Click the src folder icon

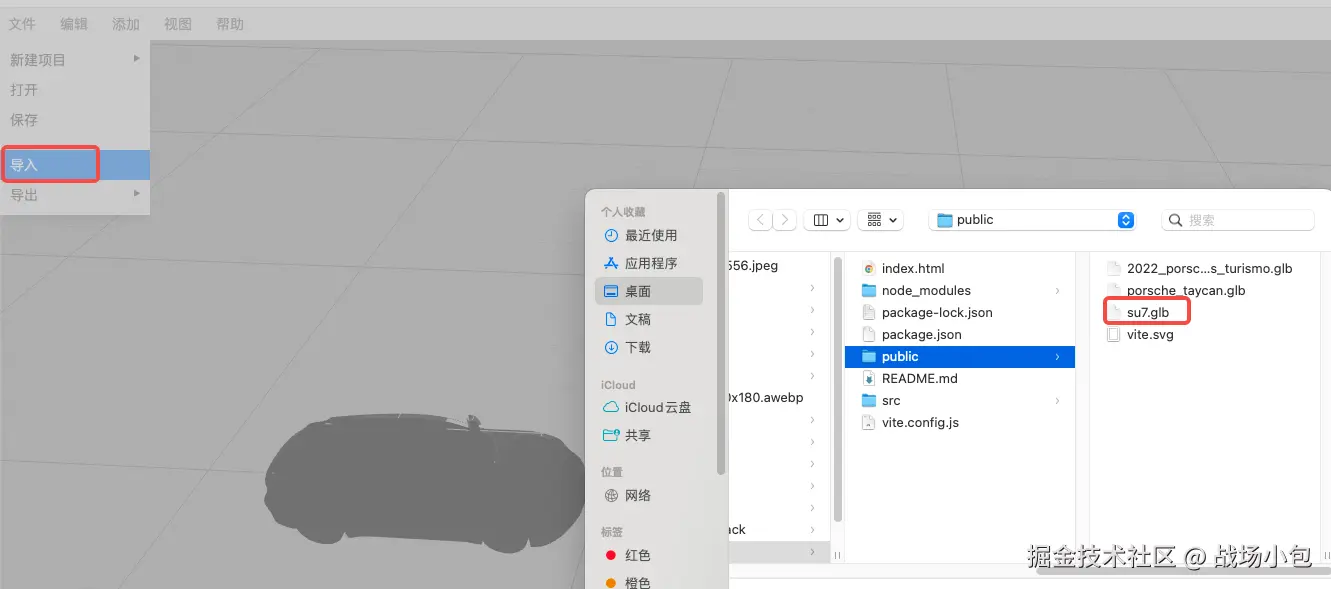point(869,400)
